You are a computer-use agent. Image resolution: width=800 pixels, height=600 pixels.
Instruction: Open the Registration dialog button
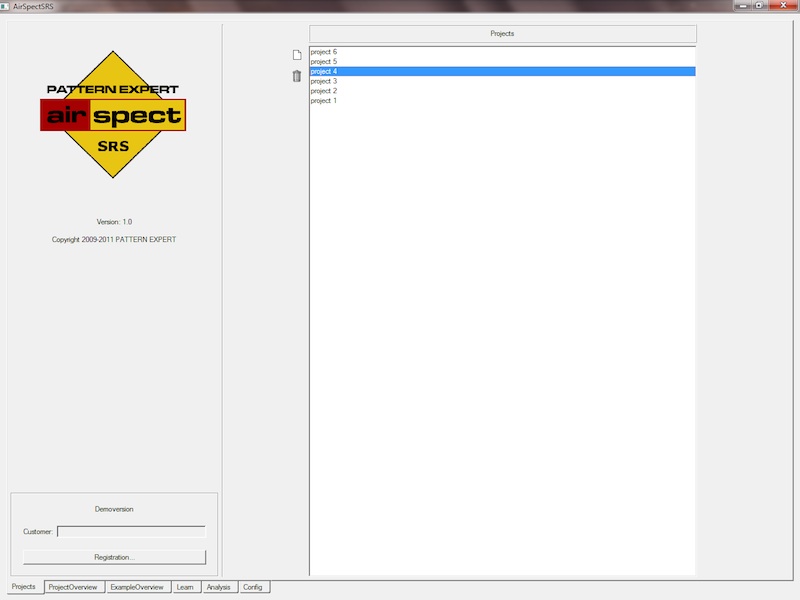[x=114, y=557]
